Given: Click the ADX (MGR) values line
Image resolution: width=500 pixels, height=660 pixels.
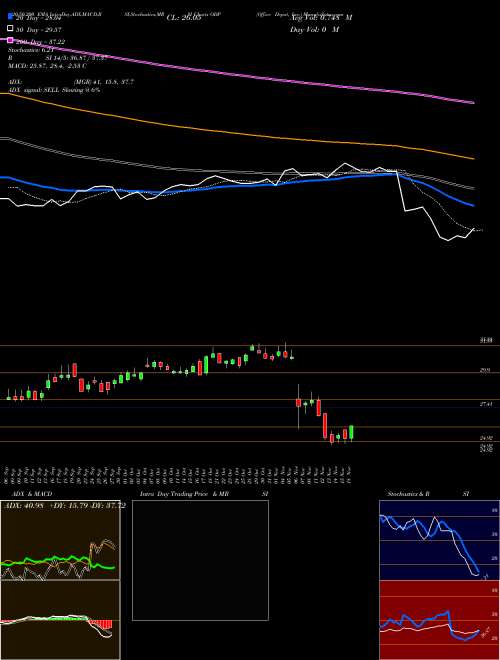Looking at the screenshot, I should (x=71, y=82).
